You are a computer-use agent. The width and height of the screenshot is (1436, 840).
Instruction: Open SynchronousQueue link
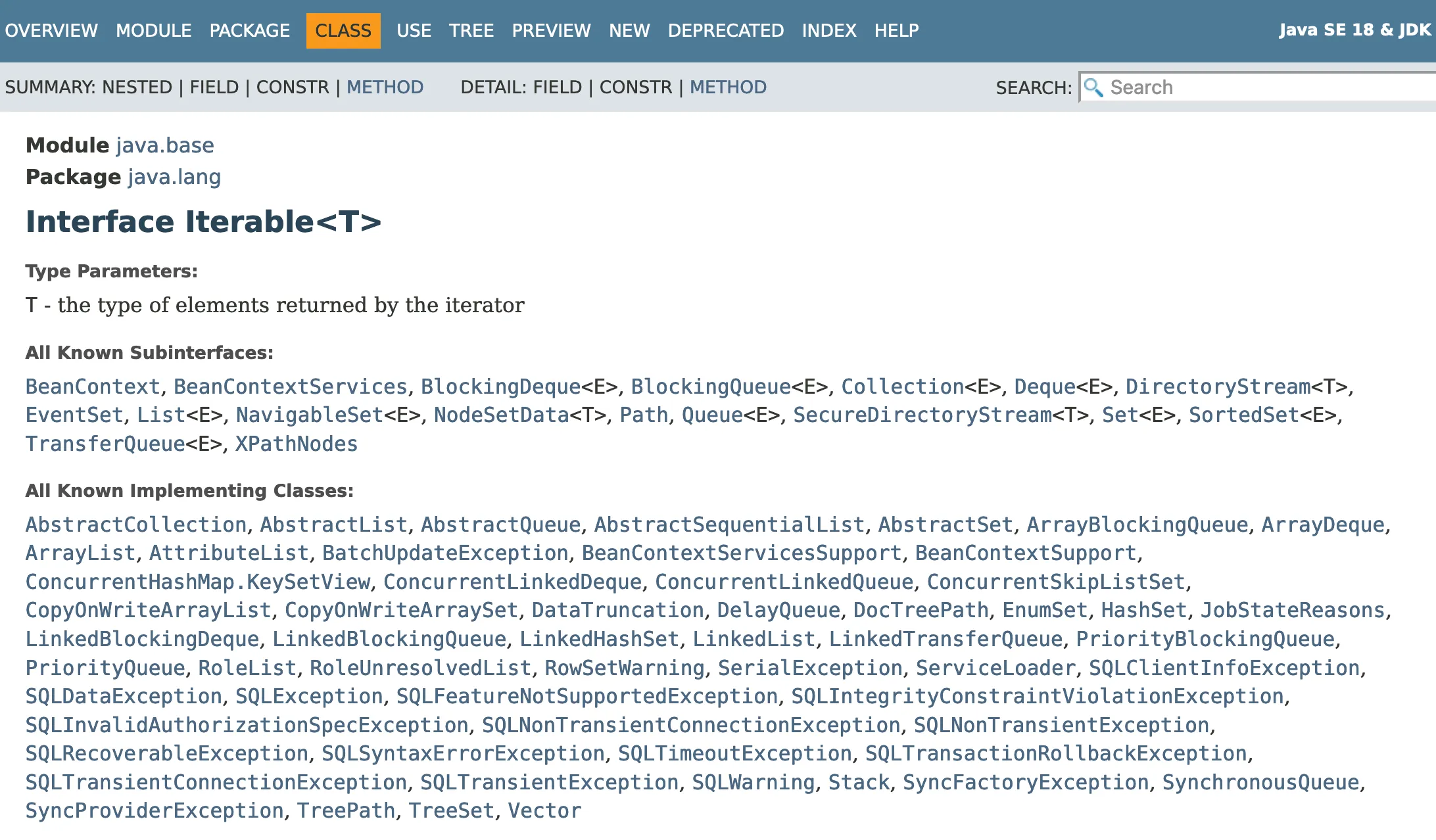1260,782
